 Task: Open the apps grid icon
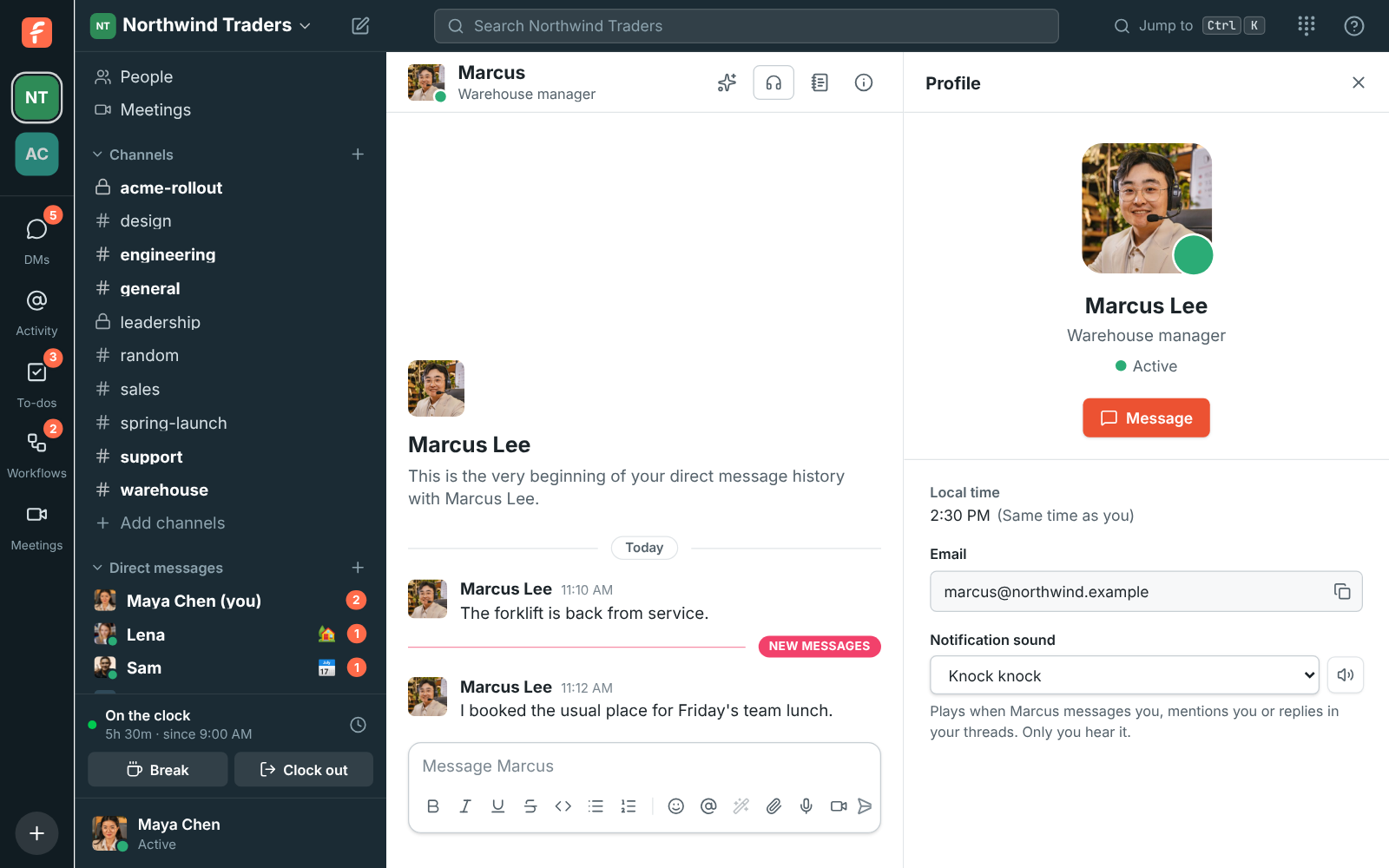click(x=1307, y=26)
